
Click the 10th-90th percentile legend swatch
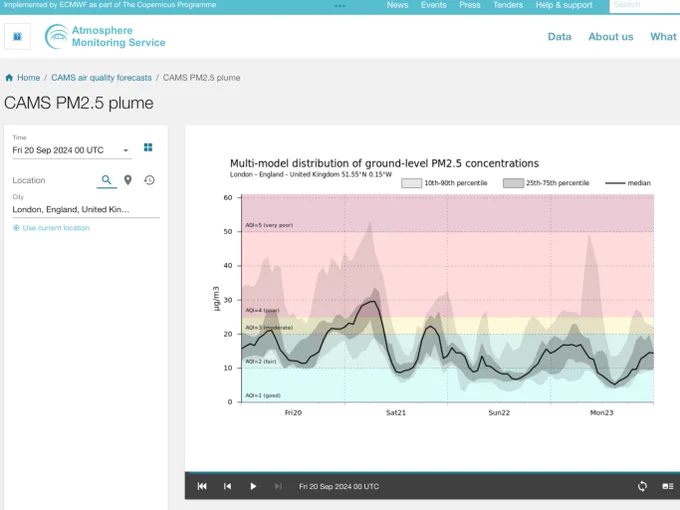[411, 183]
